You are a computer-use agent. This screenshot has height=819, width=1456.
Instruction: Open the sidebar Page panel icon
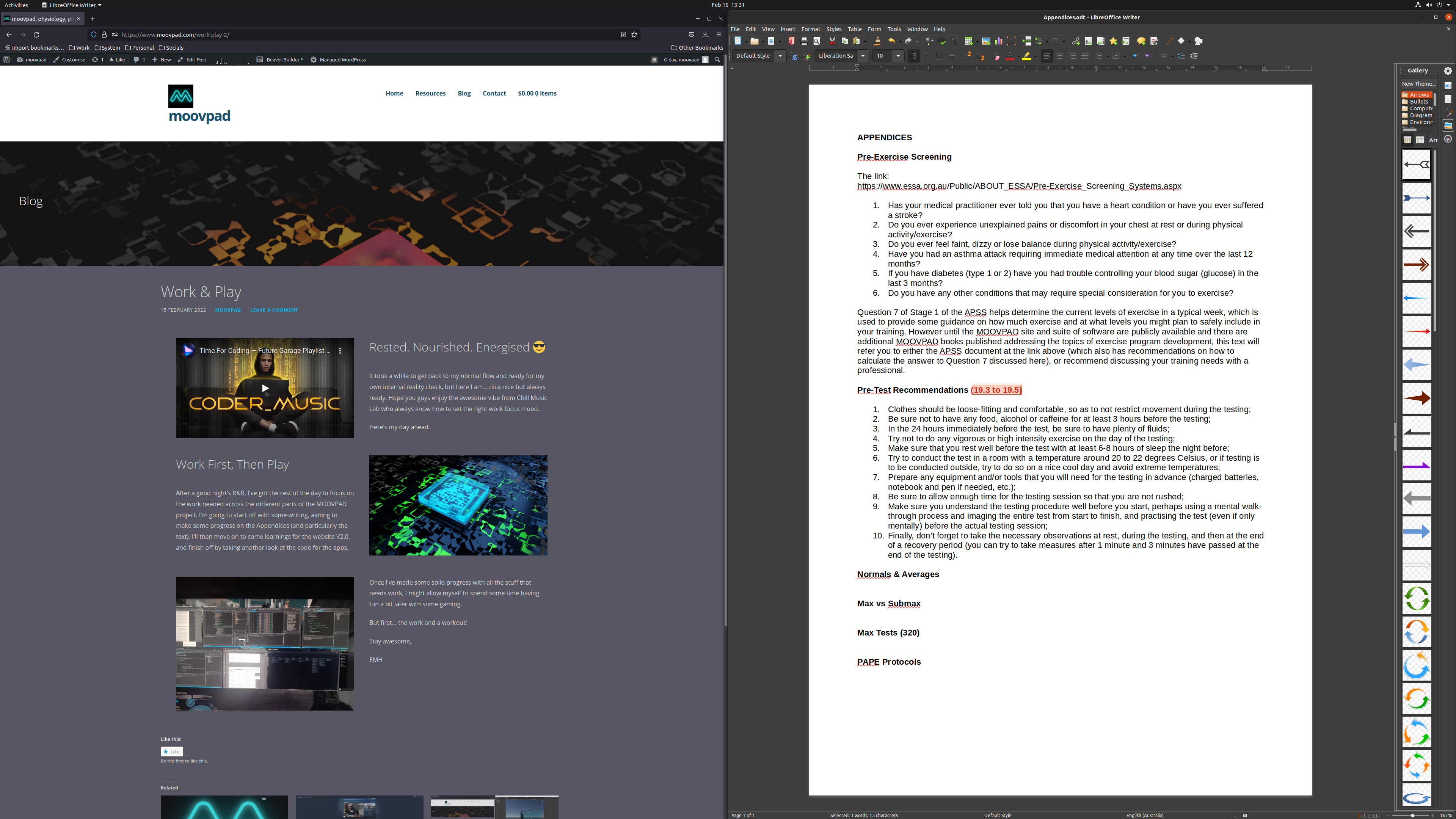coord(1448,99)
